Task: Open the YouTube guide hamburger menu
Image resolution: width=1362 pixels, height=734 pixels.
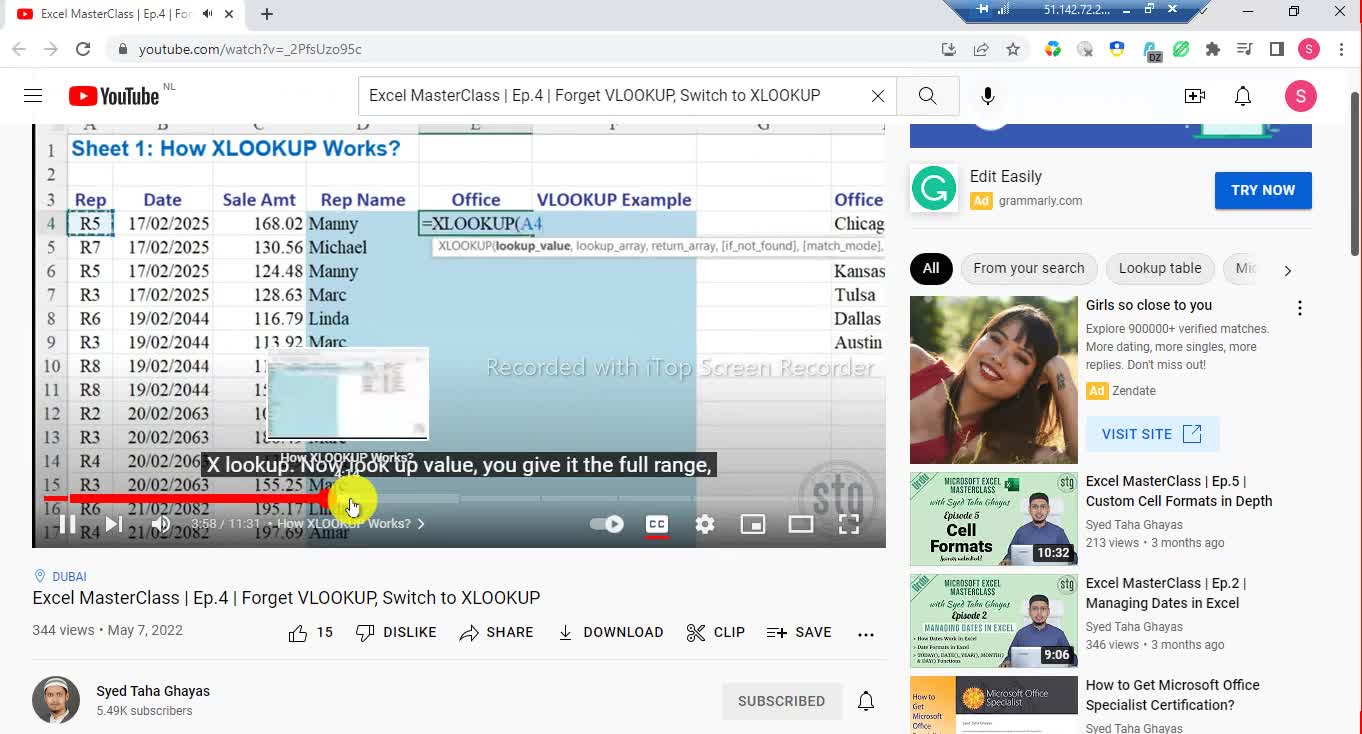Action: click(33, 96)
